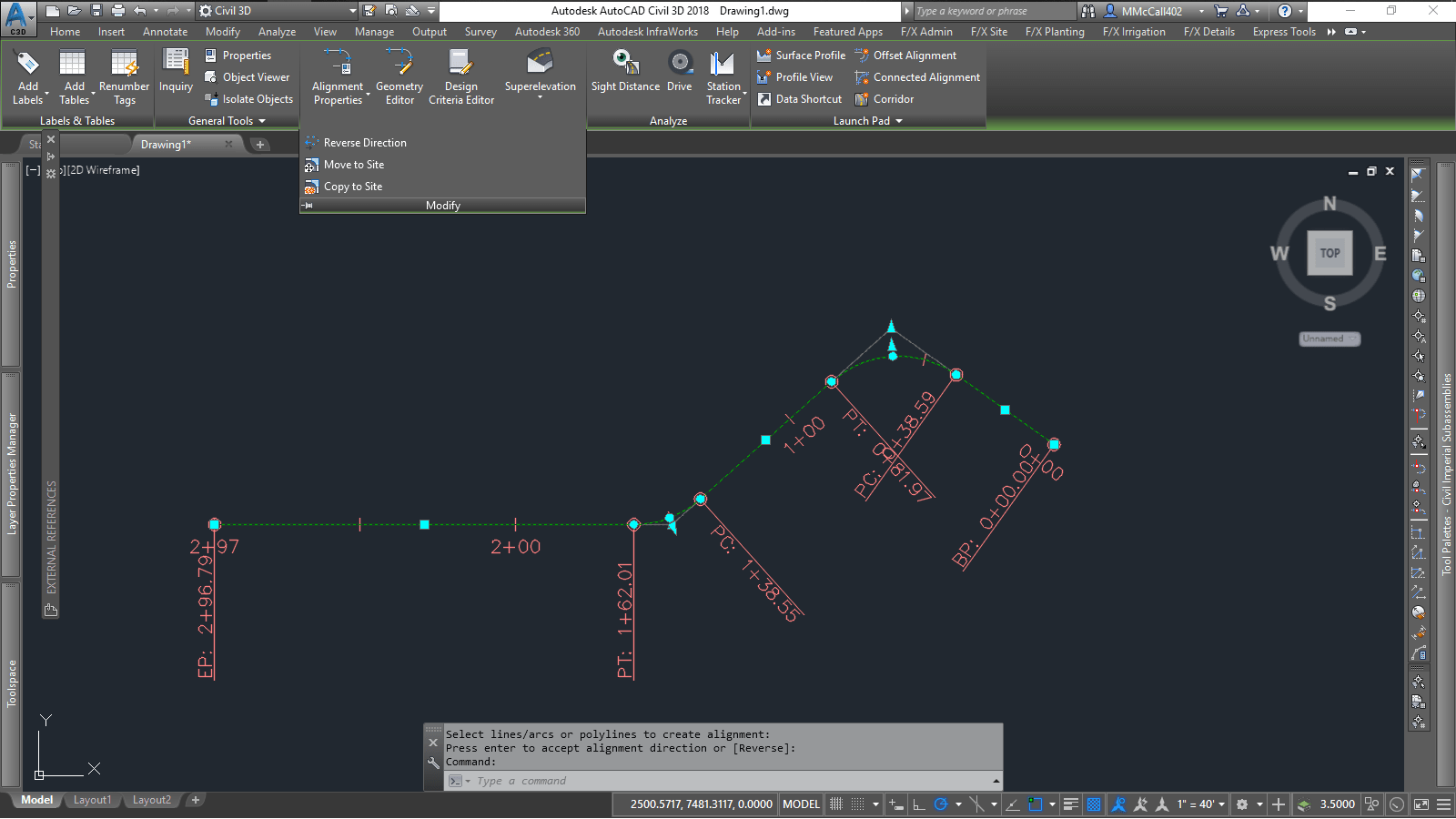Open the Object Snap settings dropdown arrow
This screenshot has height=819, width=1456.
coord(1052,804)
